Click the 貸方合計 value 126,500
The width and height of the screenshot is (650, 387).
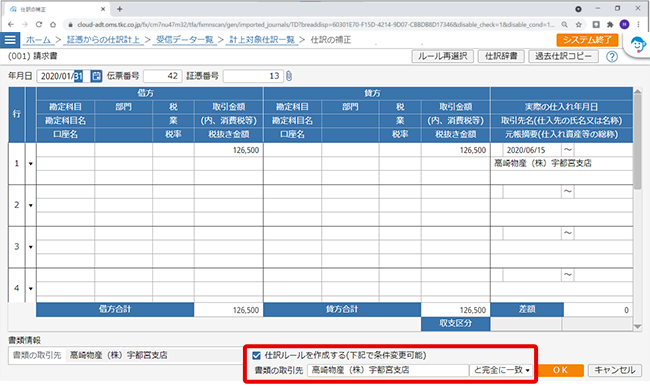pos(456,310)
